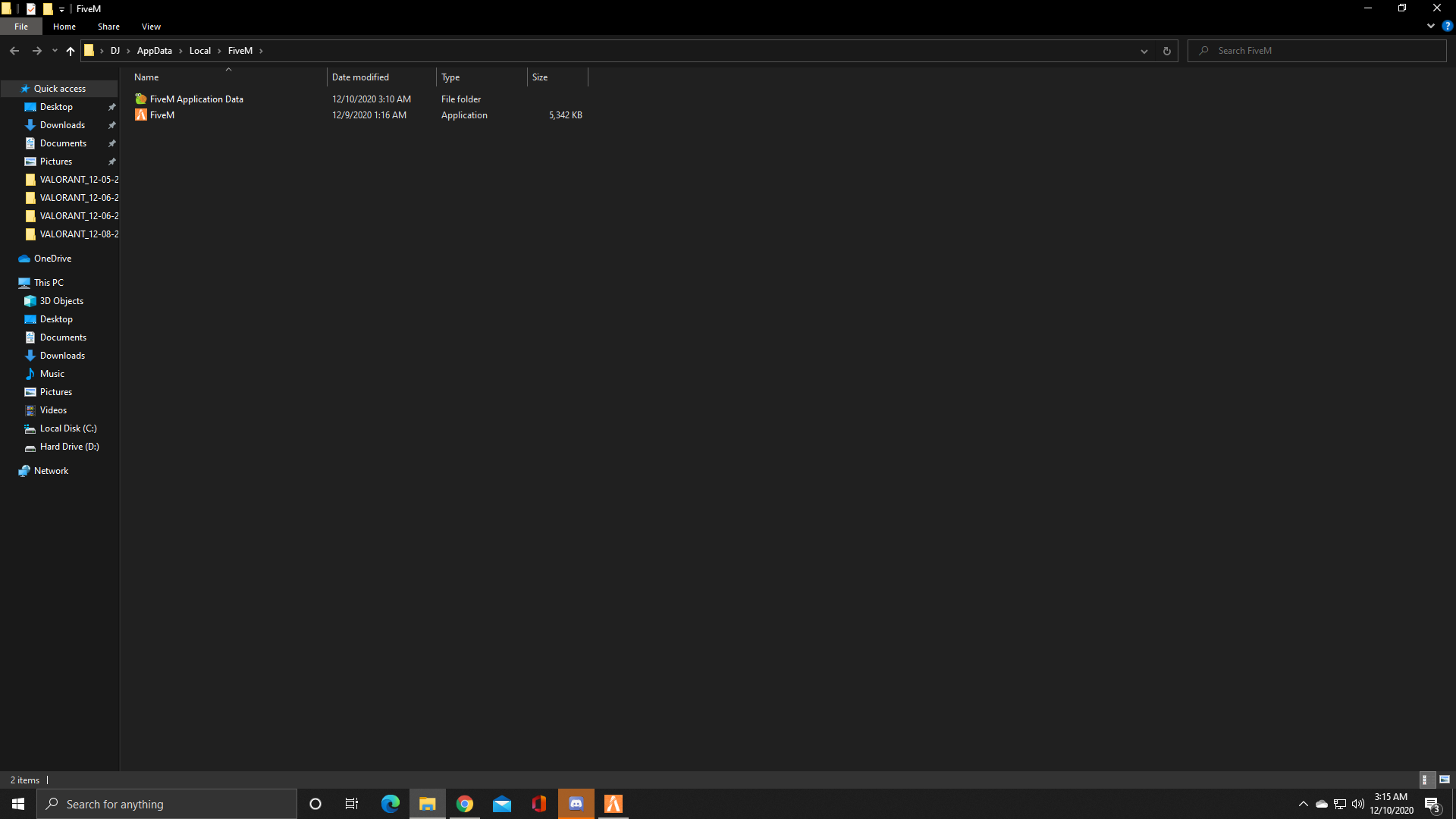Unpin Desktop from Quick access

[112, 107]
